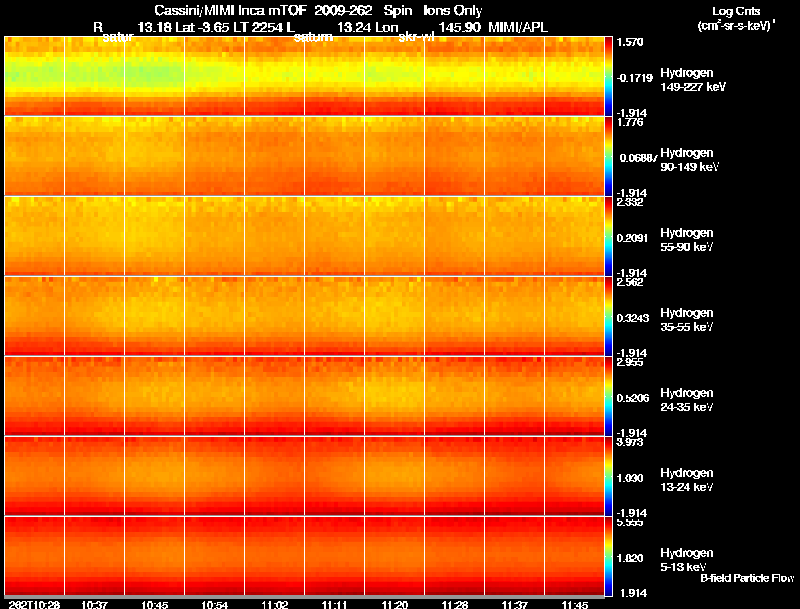Click the color scale bar for 24-35 keV

click(608, 396)
